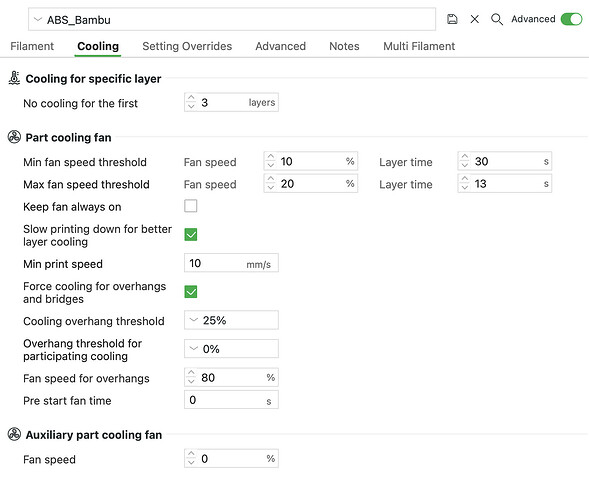
Task: Click the Auxiliary part cooling fan icon
Action: coord(14,434)
